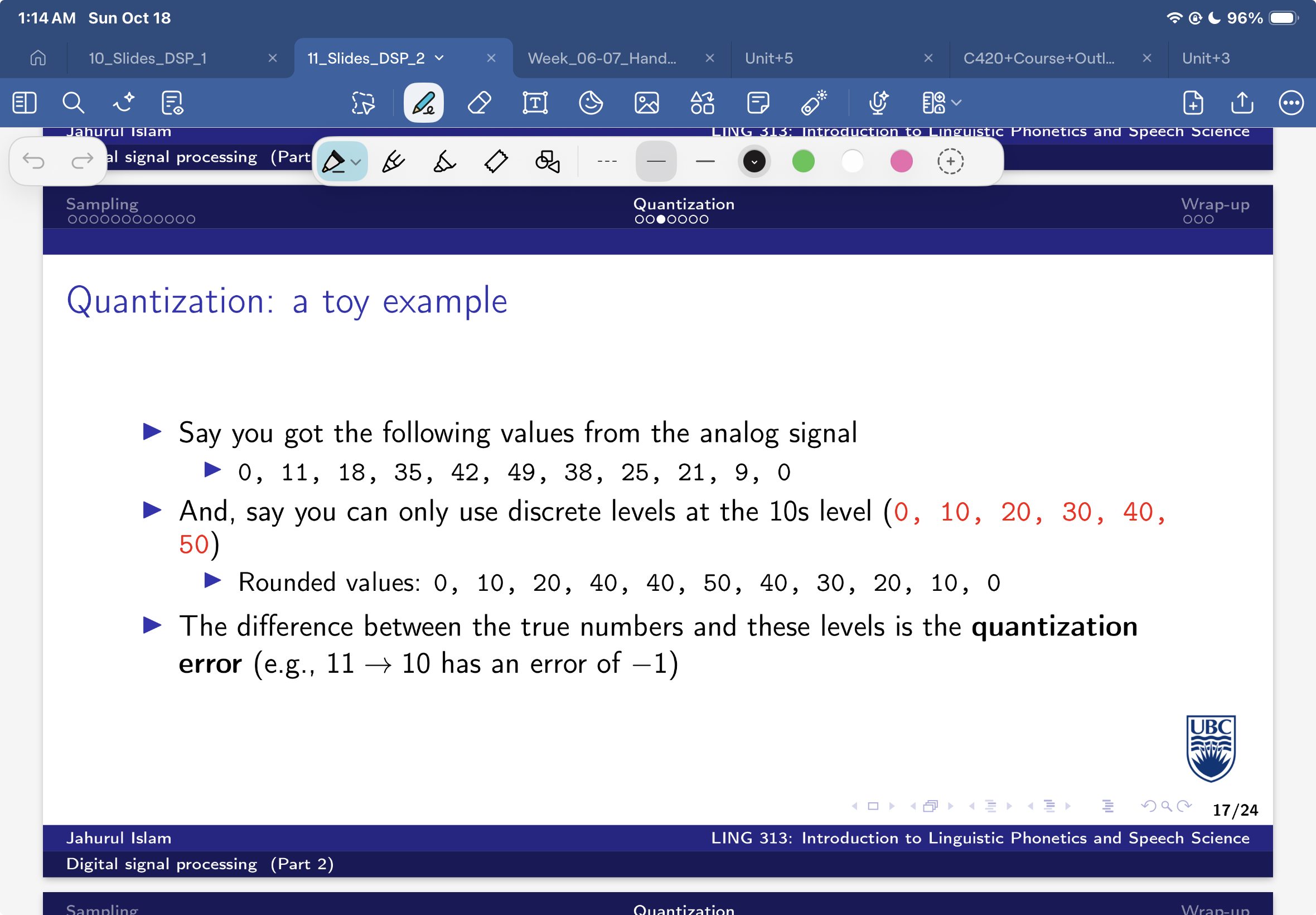
Task: Open the search magnifier tool
Action: (74, 103)
